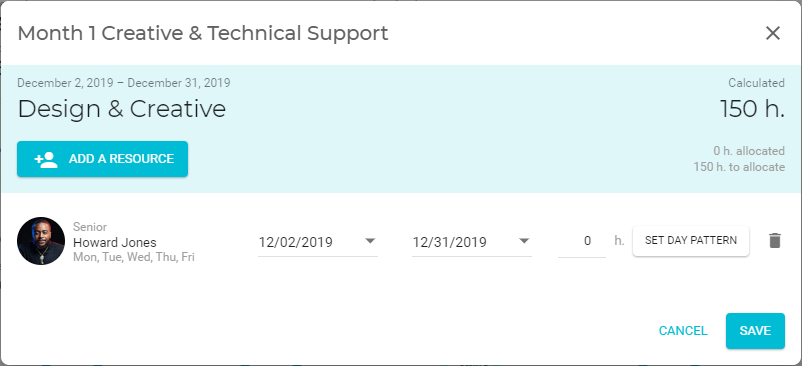Delete Howard Jones with the trash icon
802x366 pixels.
point(775,240)
